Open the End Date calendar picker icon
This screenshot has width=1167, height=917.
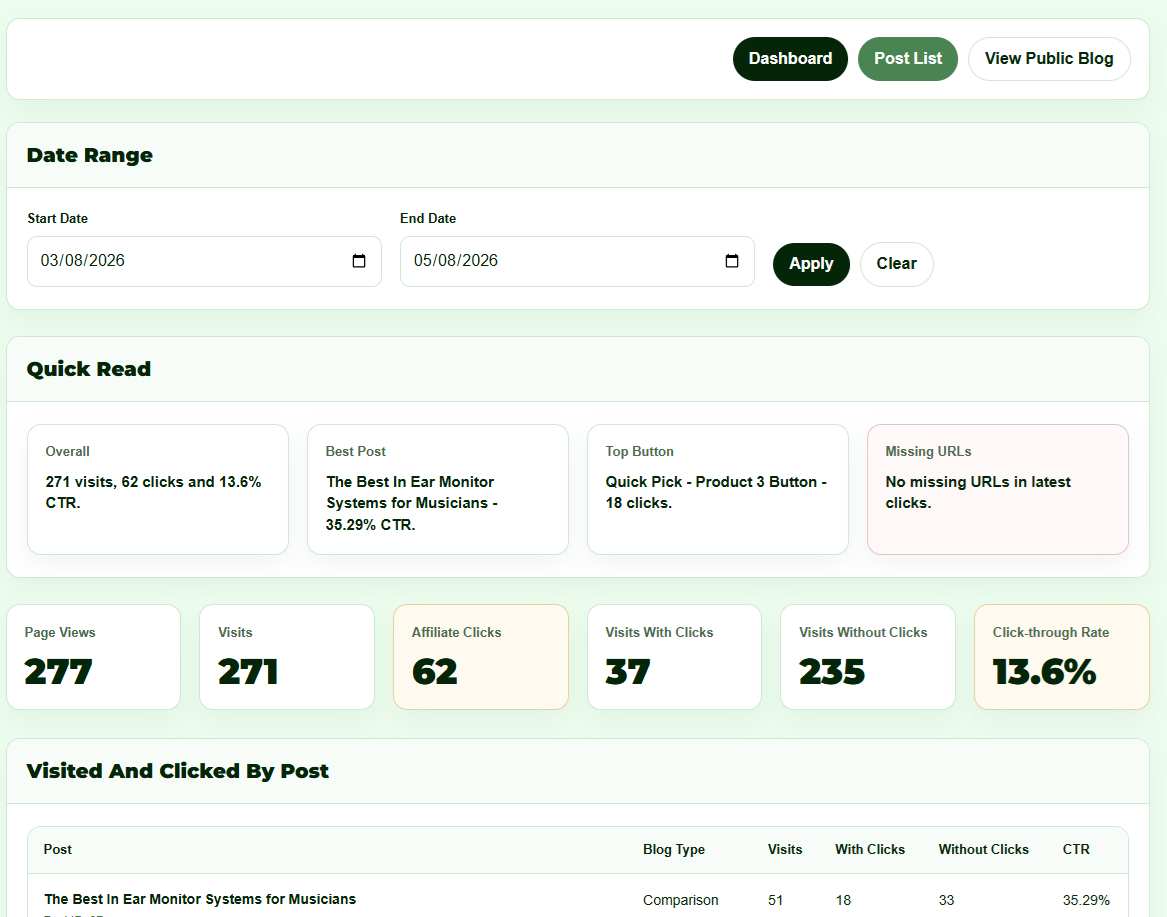[x=732, y=261]
